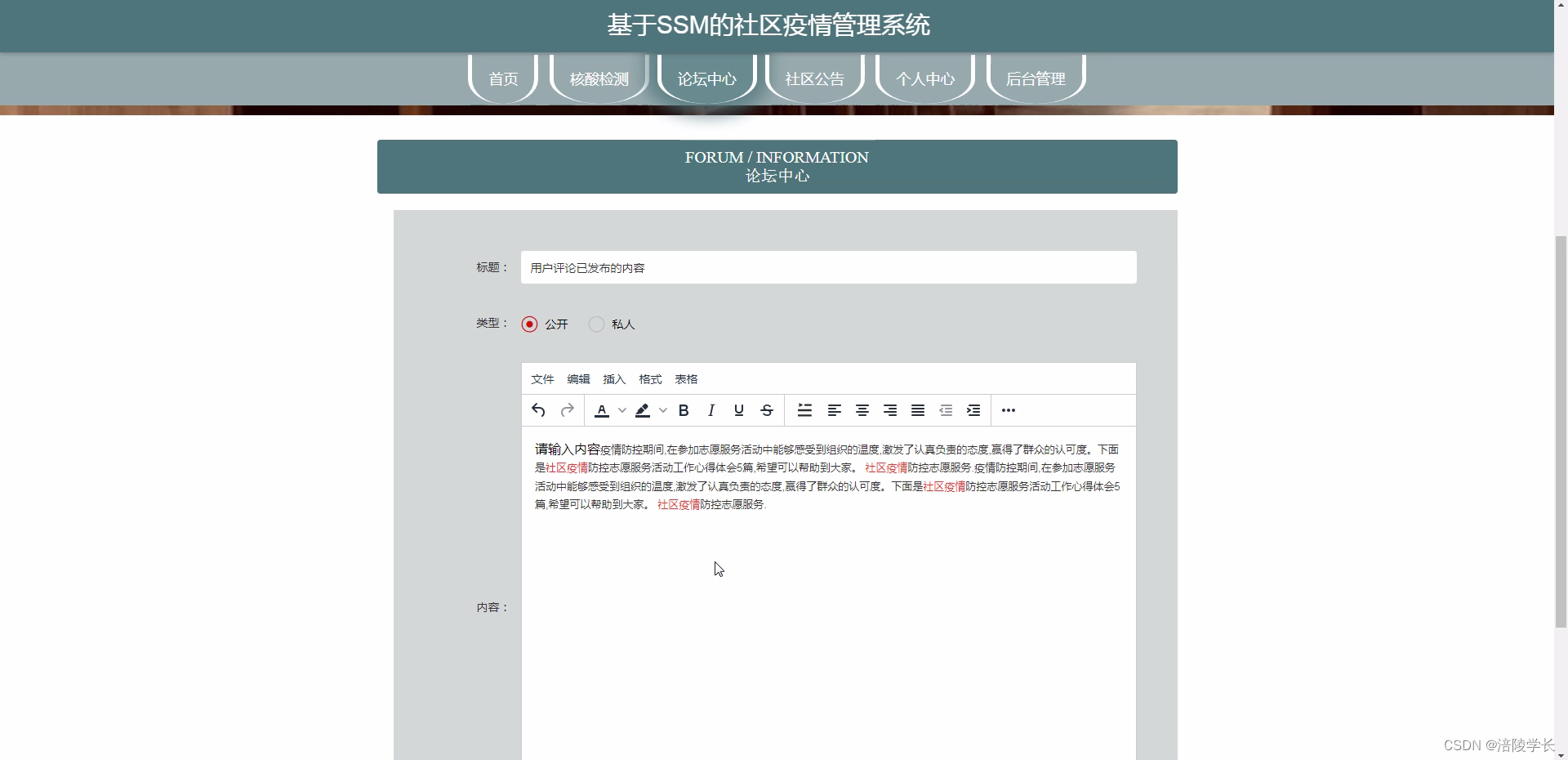This screenshot has width=1568, height=760.
Task: Click the Redo icon in the editor toolbar
Action: point(567,410)
